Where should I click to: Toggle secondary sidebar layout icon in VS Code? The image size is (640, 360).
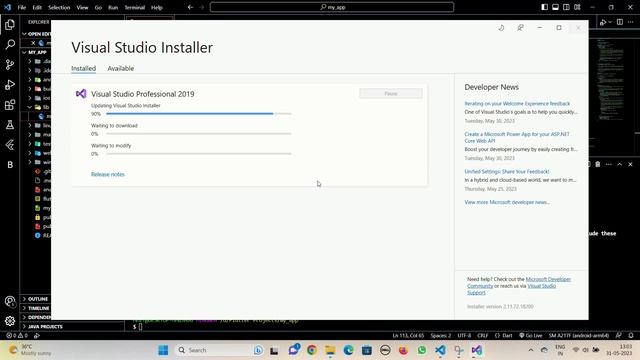[566, 7]
